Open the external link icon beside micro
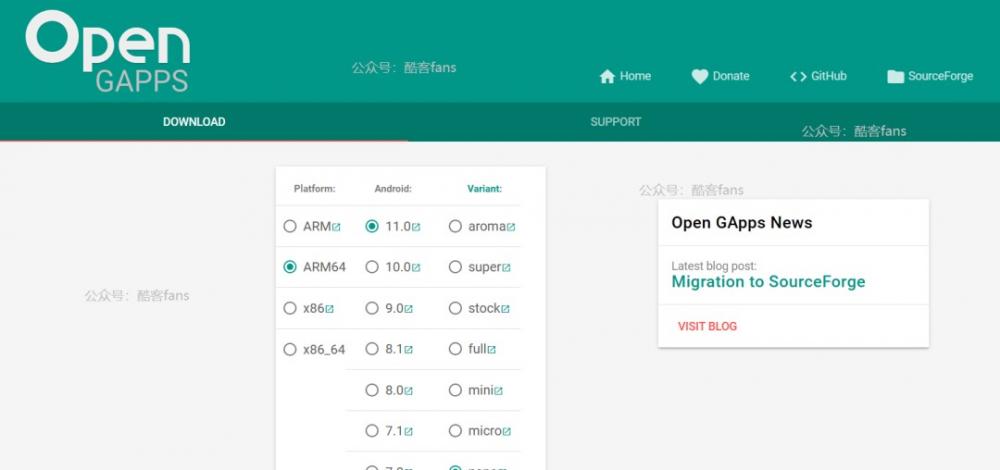 click(506, 432)
